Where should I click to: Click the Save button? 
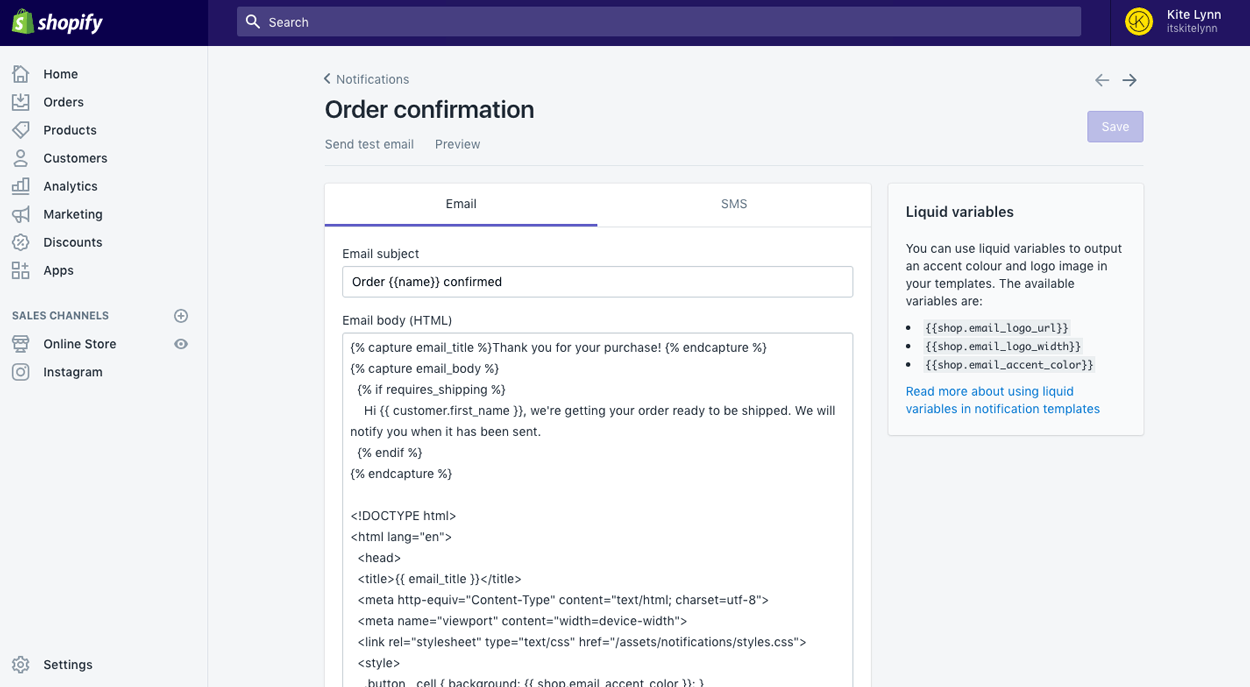(1114, 126)
